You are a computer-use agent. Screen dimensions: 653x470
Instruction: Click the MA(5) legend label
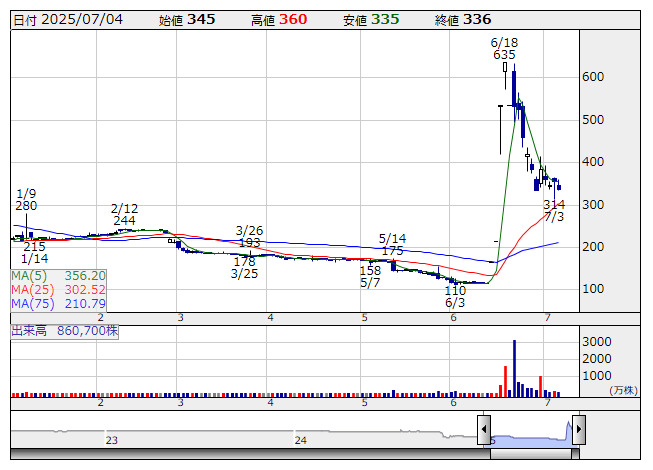pos(59,275)
